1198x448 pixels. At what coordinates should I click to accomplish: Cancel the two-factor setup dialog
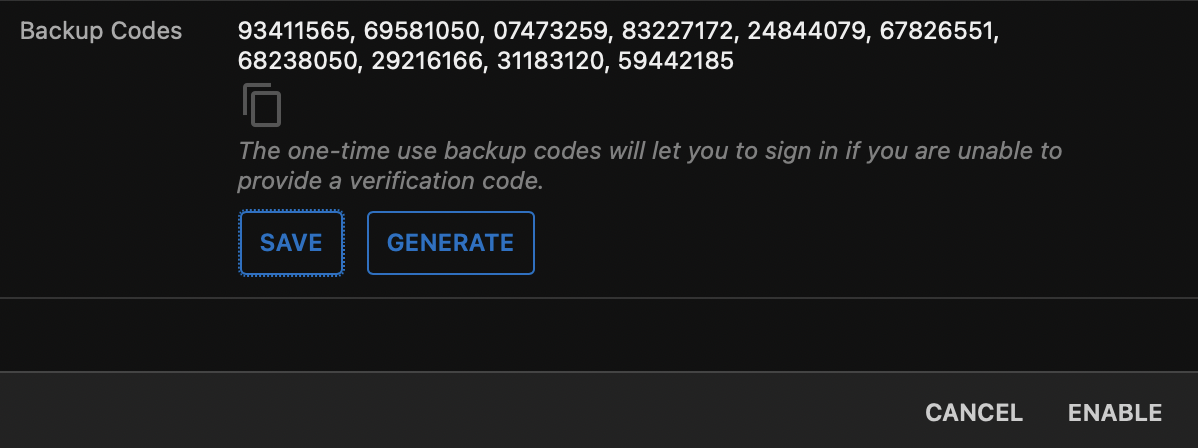click(973, 412)
